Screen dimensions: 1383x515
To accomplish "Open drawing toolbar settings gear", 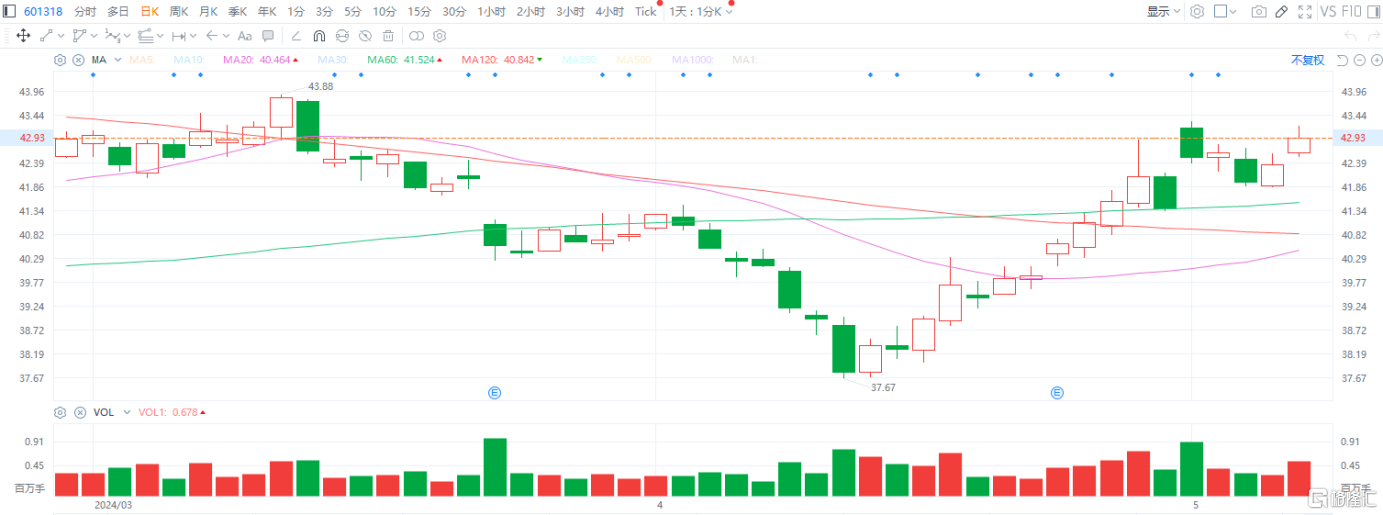I will (x=439, y=36).
